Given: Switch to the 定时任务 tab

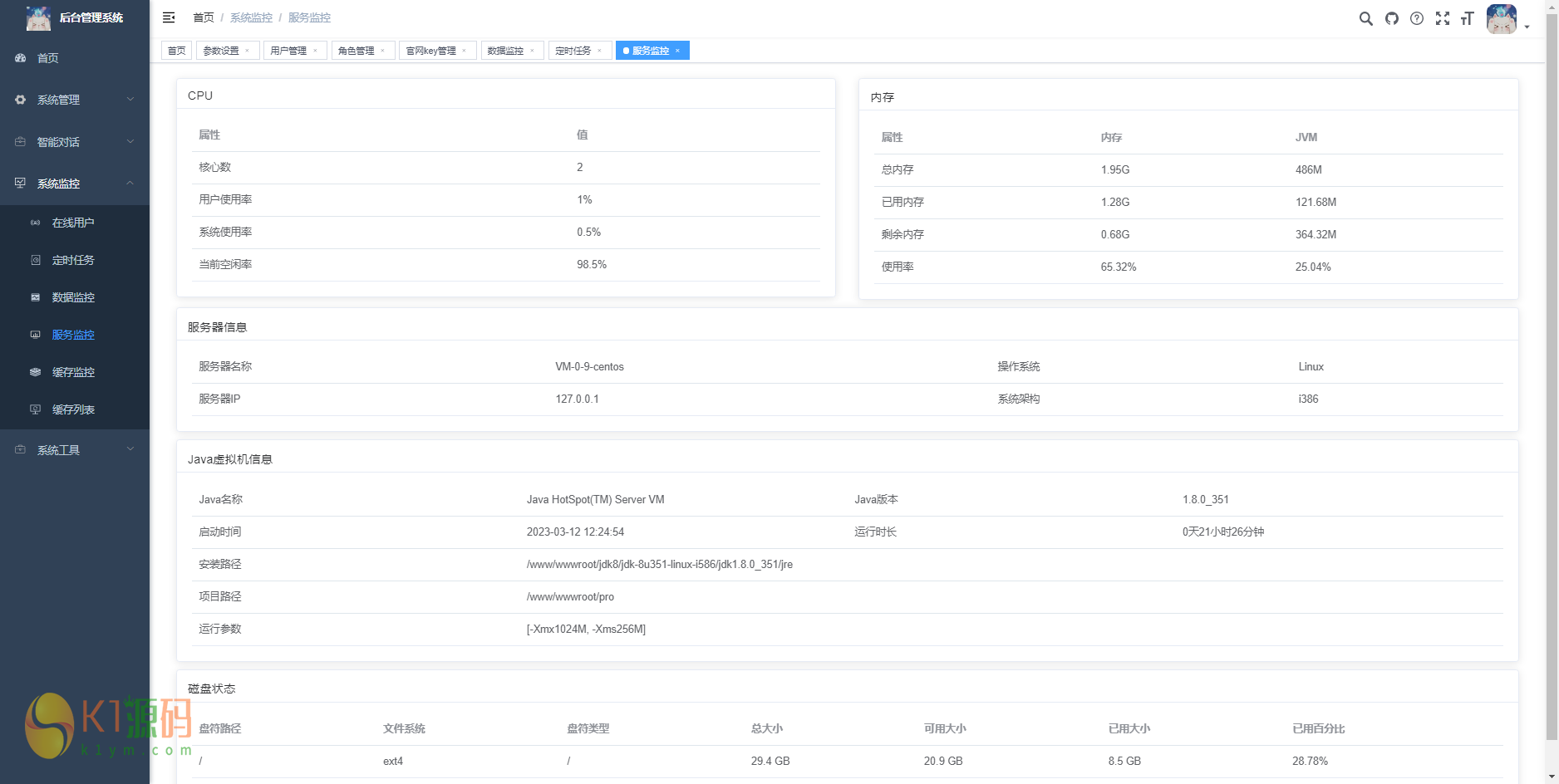Looking at the screenshot, I should [573, 51].
